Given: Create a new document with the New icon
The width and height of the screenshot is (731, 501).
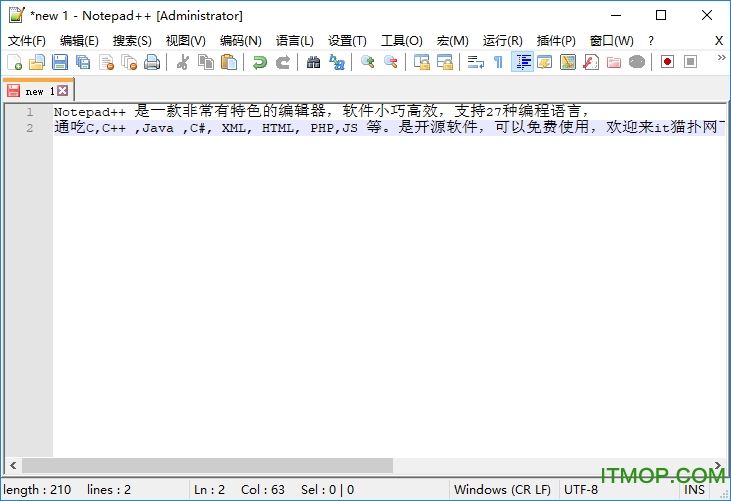Looking at the screenshot, I should pyautogui.click(x=14, y=62).
